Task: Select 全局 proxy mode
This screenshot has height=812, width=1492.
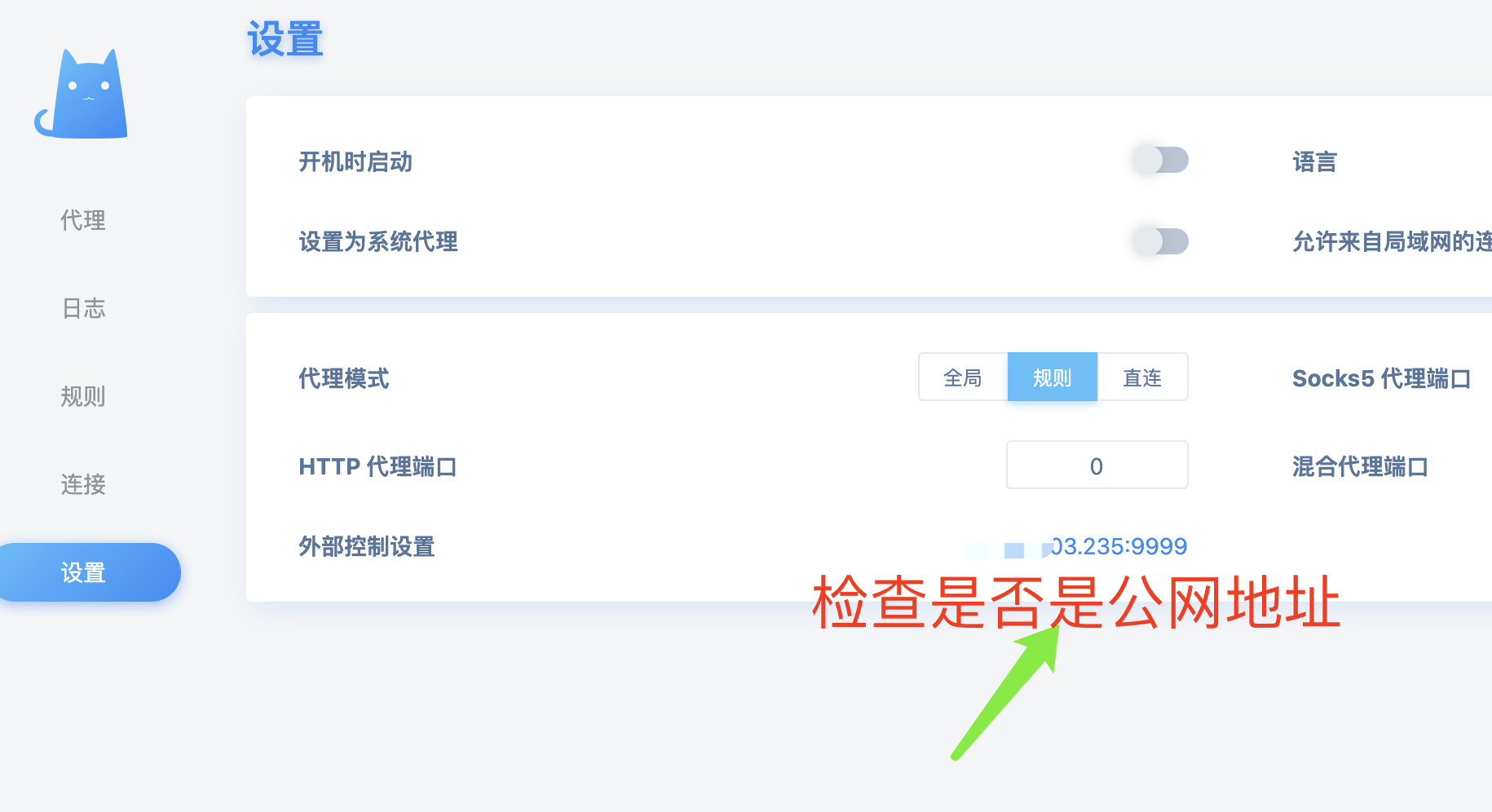Action: click(x=963, y=377)
